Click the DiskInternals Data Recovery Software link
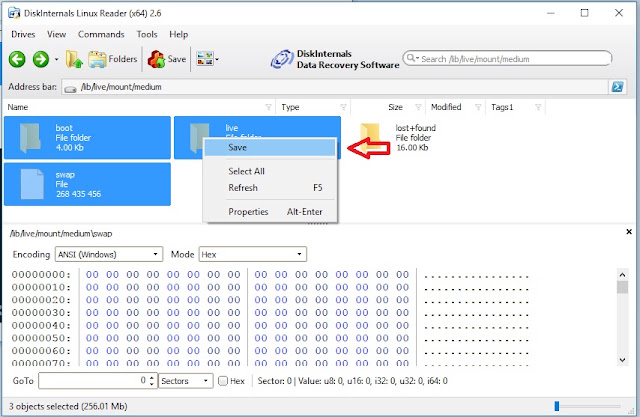This screenshot has height=417, width=640. pyautogui.click(x=335, y=59)
